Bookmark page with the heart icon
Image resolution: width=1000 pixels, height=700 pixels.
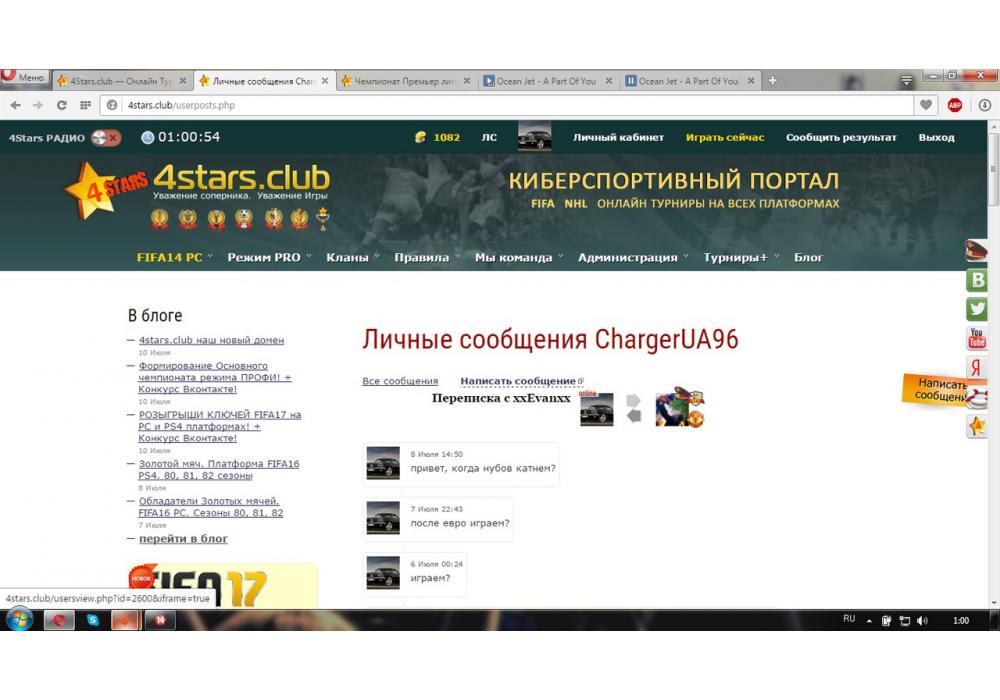click(x=926, y=105)
